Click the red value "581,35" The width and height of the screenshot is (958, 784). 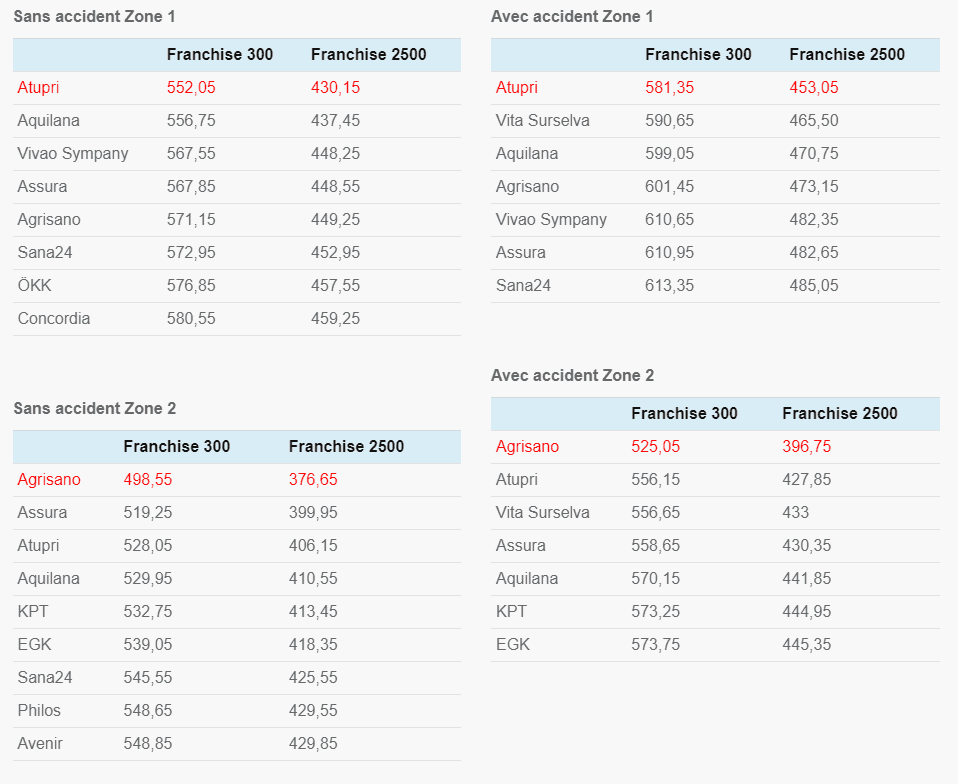click(670, 87)
